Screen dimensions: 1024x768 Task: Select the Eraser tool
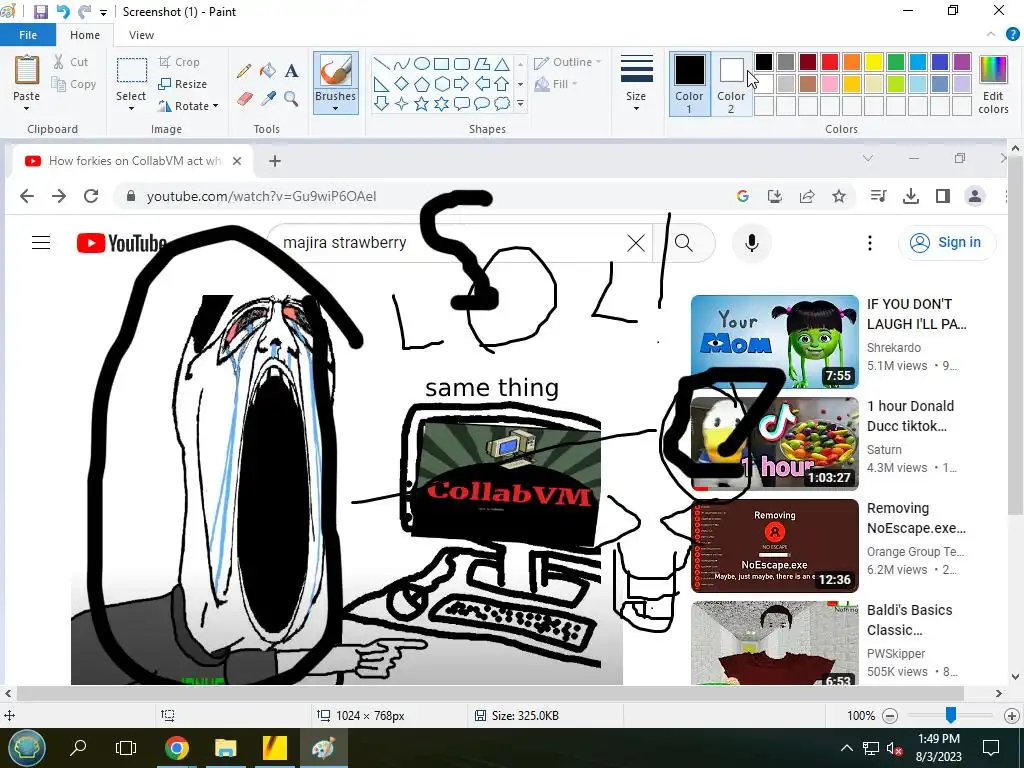coord(244,99)
